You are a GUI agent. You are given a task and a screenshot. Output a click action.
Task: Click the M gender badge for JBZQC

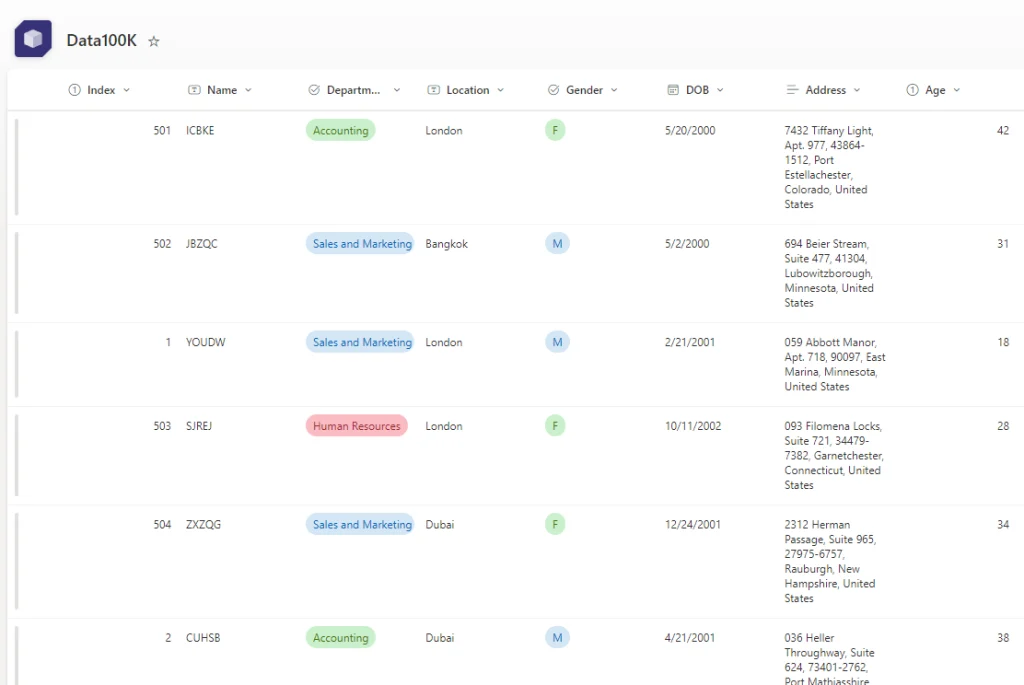point(557,244)
